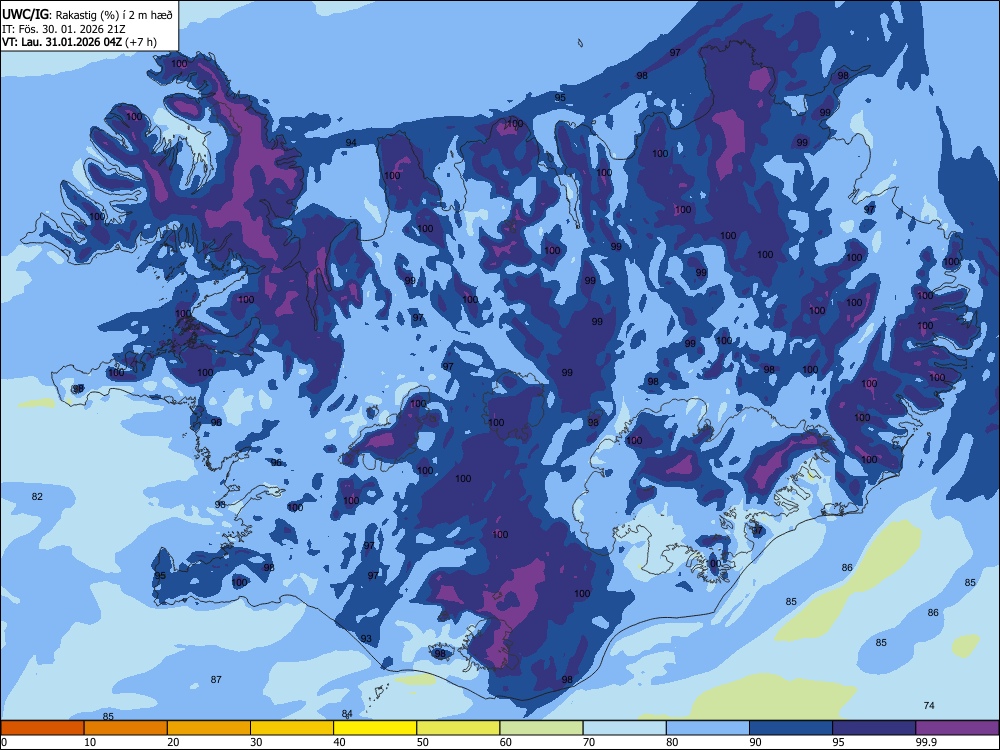The image size is (1000, 750).
Task: Click the '99.9' legend scale label
Action: (x=926, y=742)
